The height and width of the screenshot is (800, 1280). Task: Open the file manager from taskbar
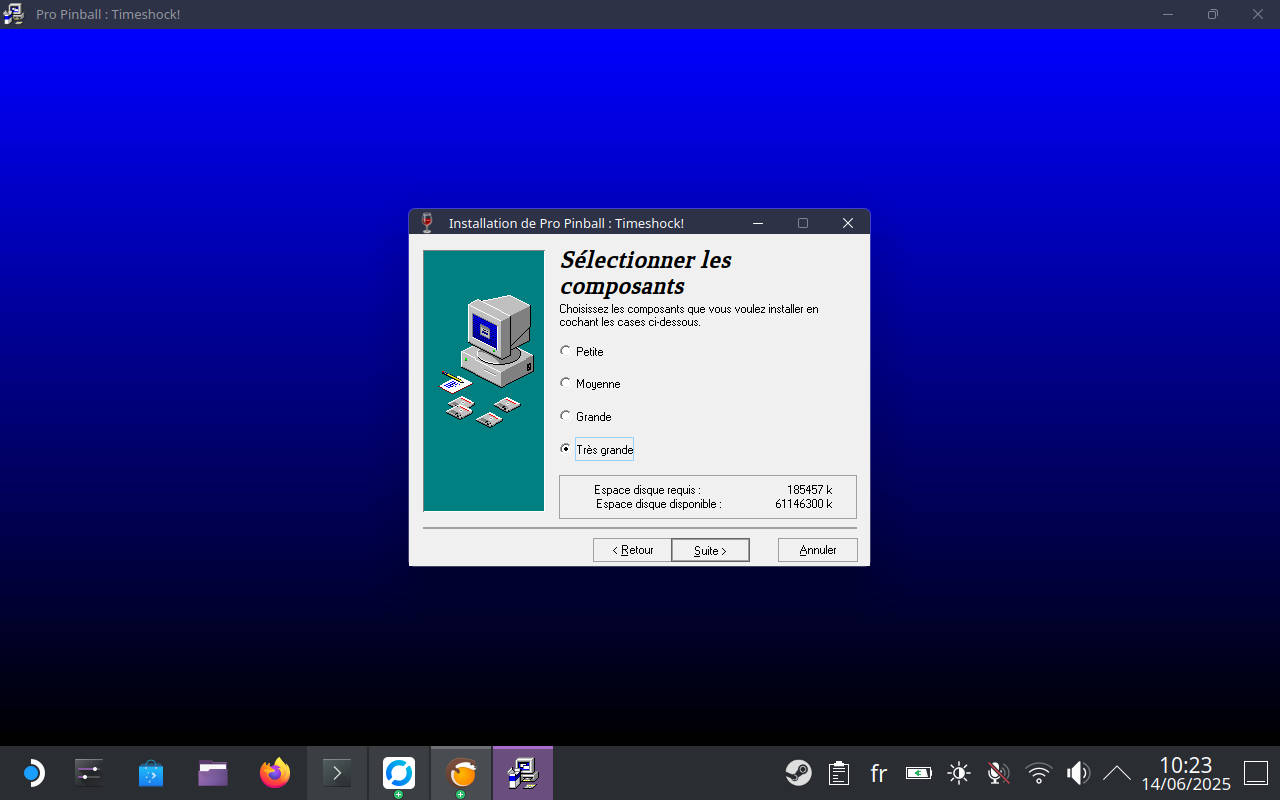tap(213, 773)
